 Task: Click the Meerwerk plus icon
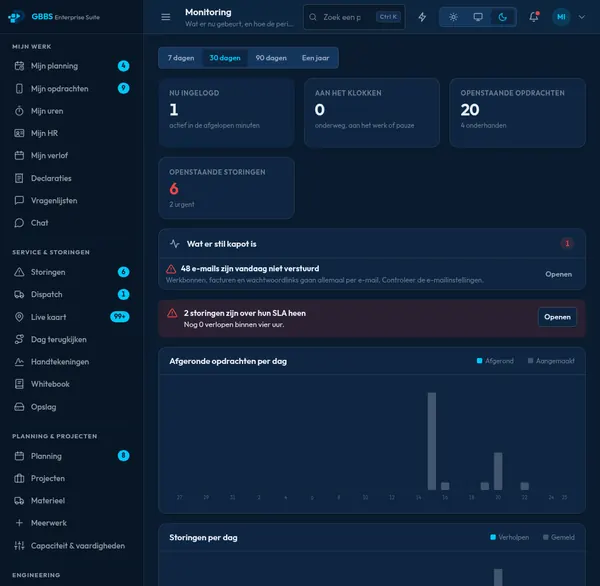[x=19, y=523]
